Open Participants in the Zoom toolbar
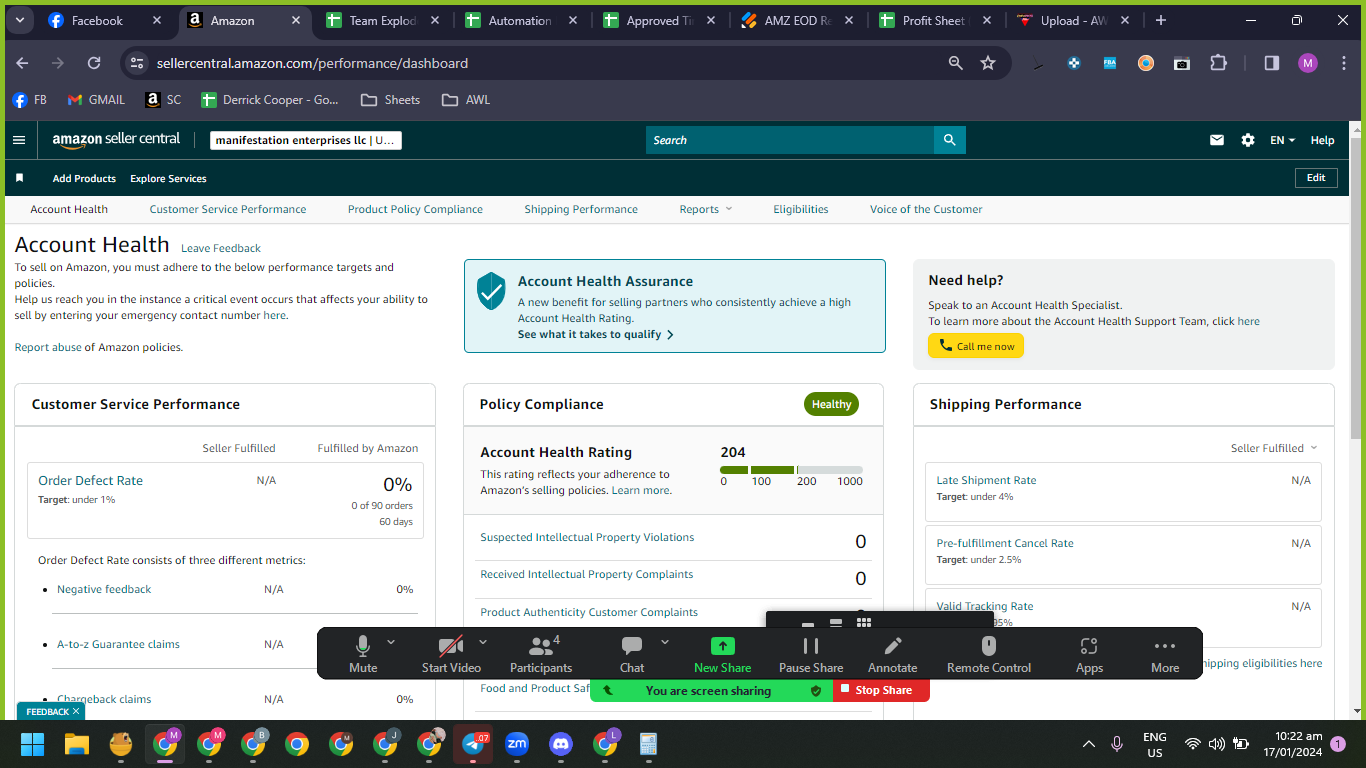 [x=541, y=655]
